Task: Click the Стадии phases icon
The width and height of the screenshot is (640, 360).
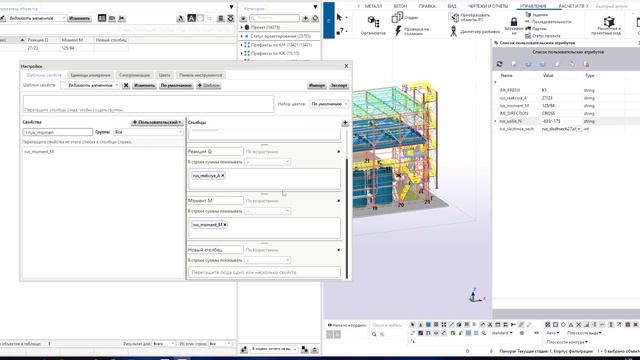Action: [397, 18]
